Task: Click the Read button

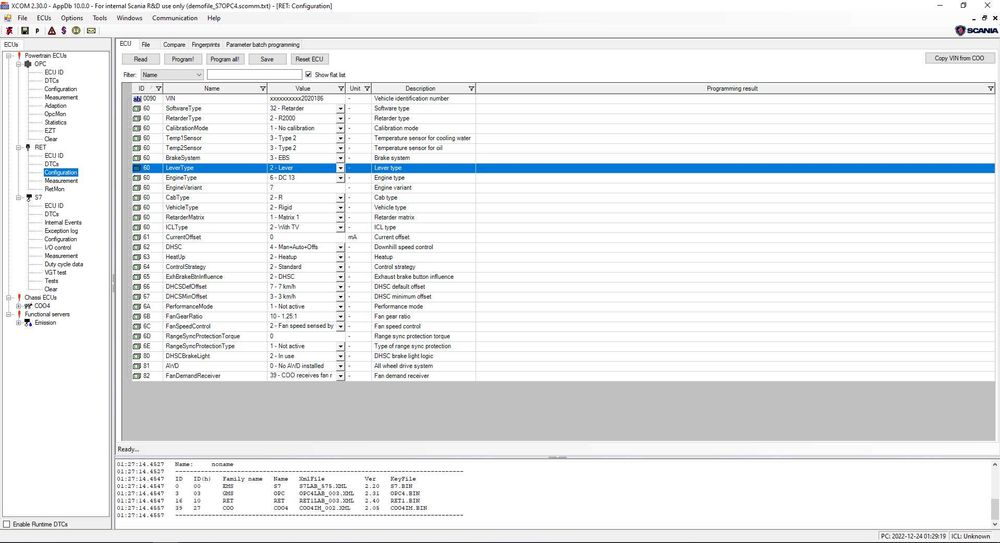Action: tap(140, 59)
